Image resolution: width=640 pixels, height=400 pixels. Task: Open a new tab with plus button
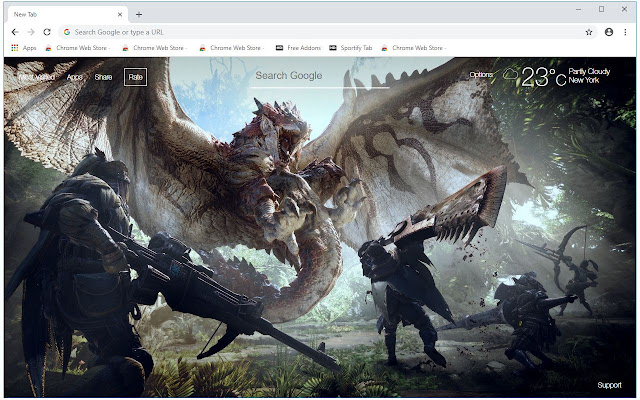click(x=139, y=14)
